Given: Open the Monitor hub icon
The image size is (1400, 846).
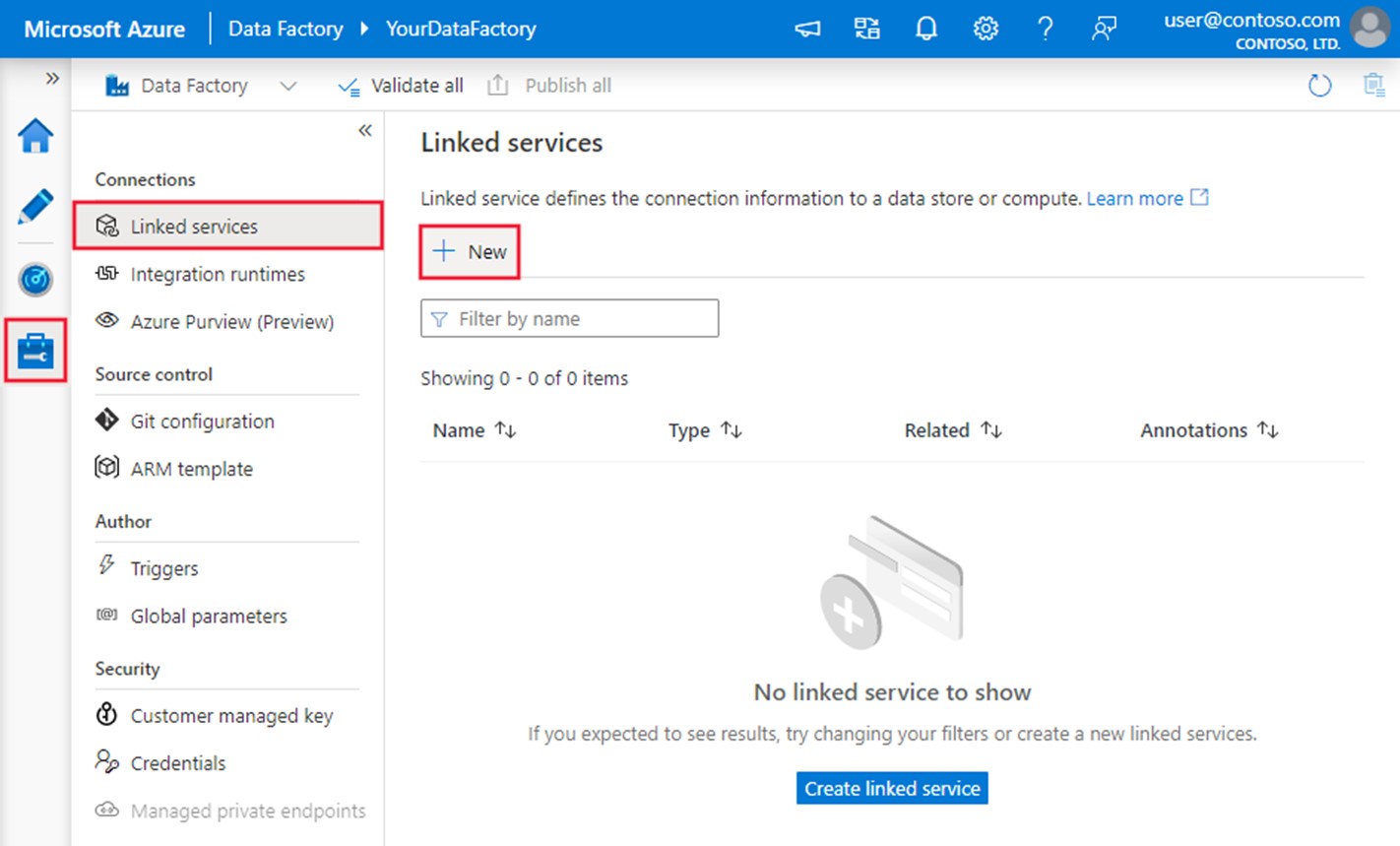Looking at the screenshot, I should pos(35,279).
